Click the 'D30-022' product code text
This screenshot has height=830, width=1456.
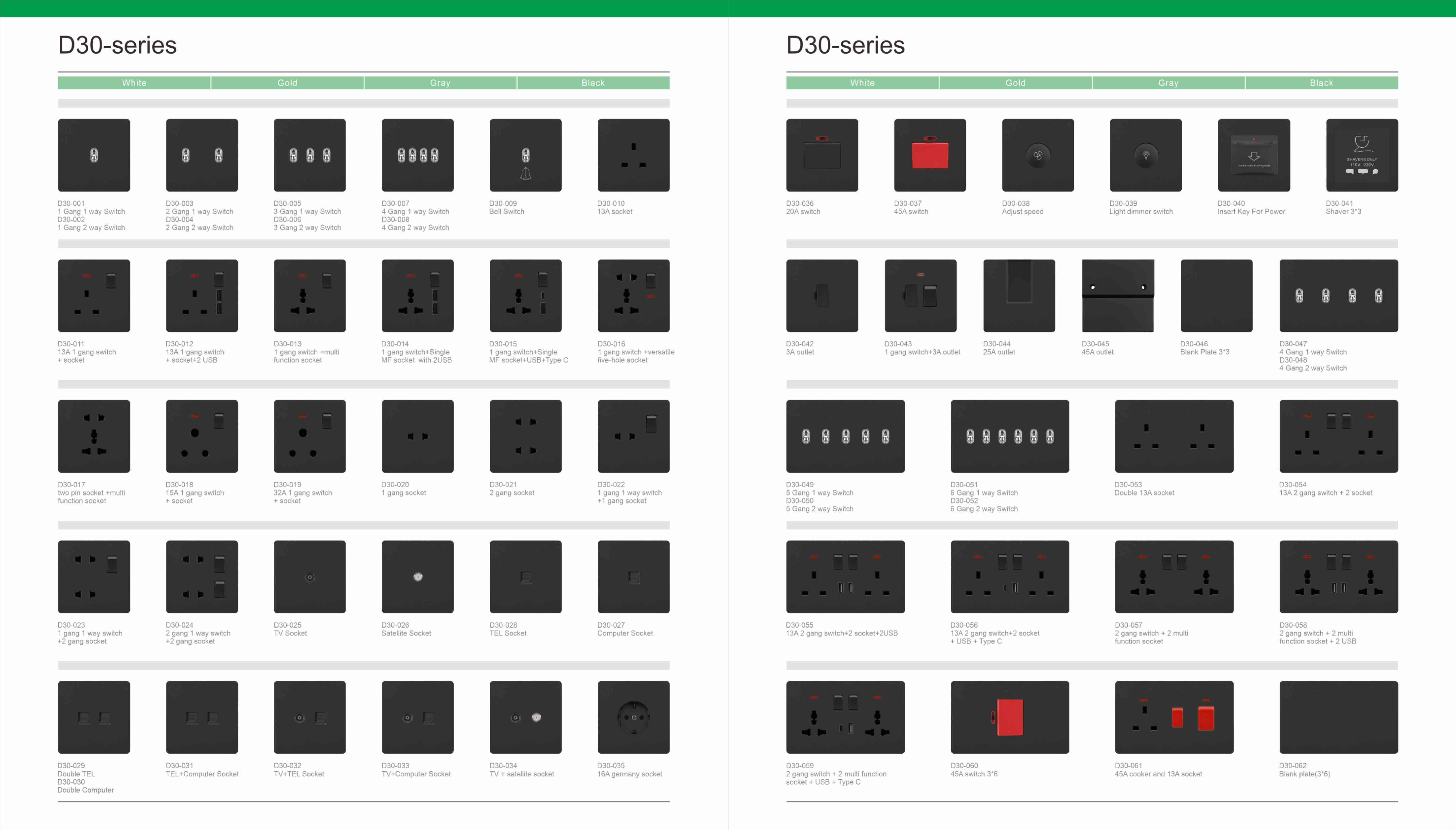coord(611,485)
